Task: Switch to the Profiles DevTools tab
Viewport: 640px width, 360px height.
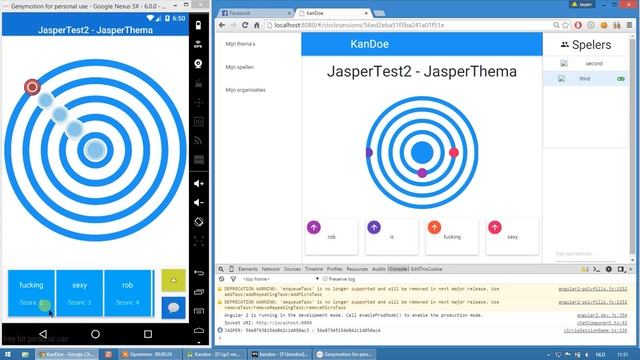Action: click(x=334, y=269)
